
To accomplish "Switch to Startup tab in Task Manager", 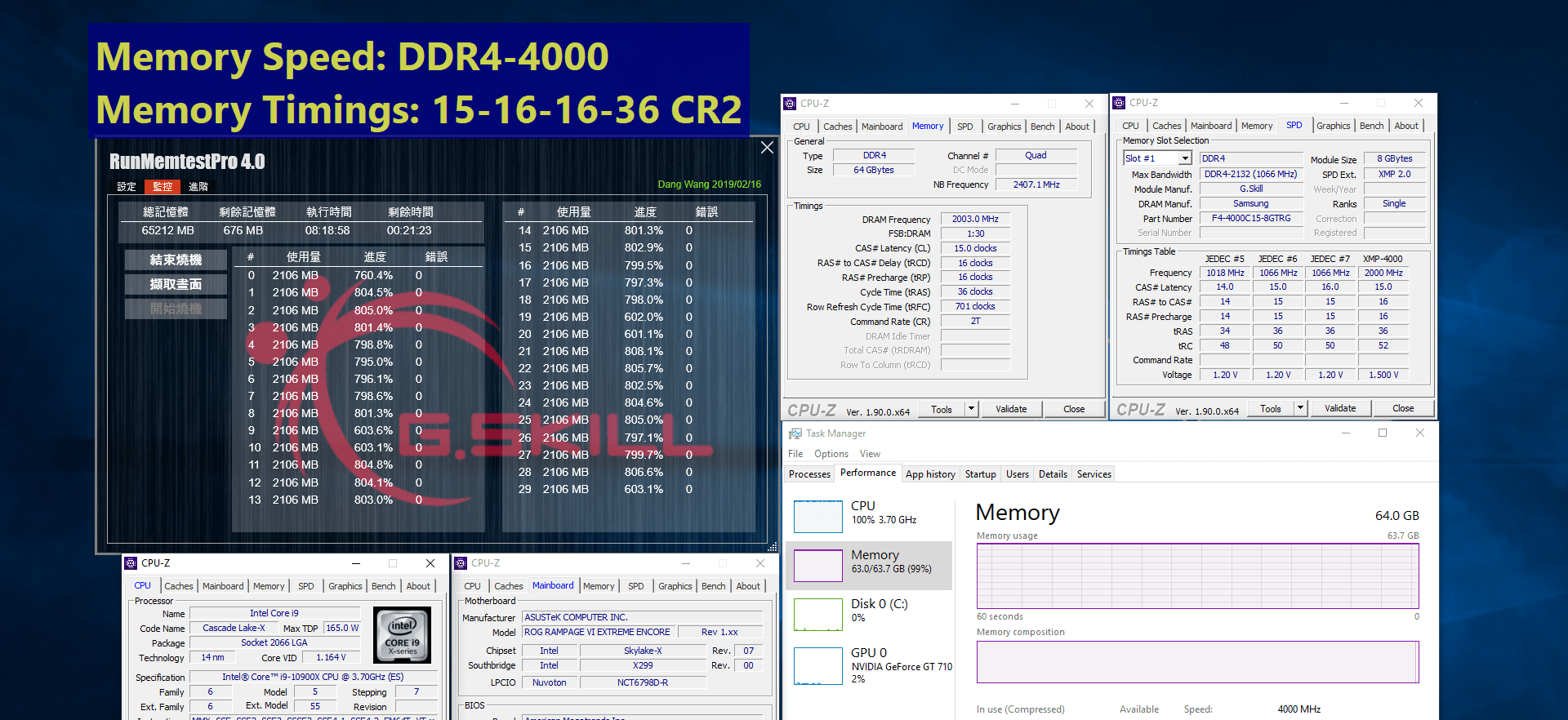I will click(x=980, y=474).
